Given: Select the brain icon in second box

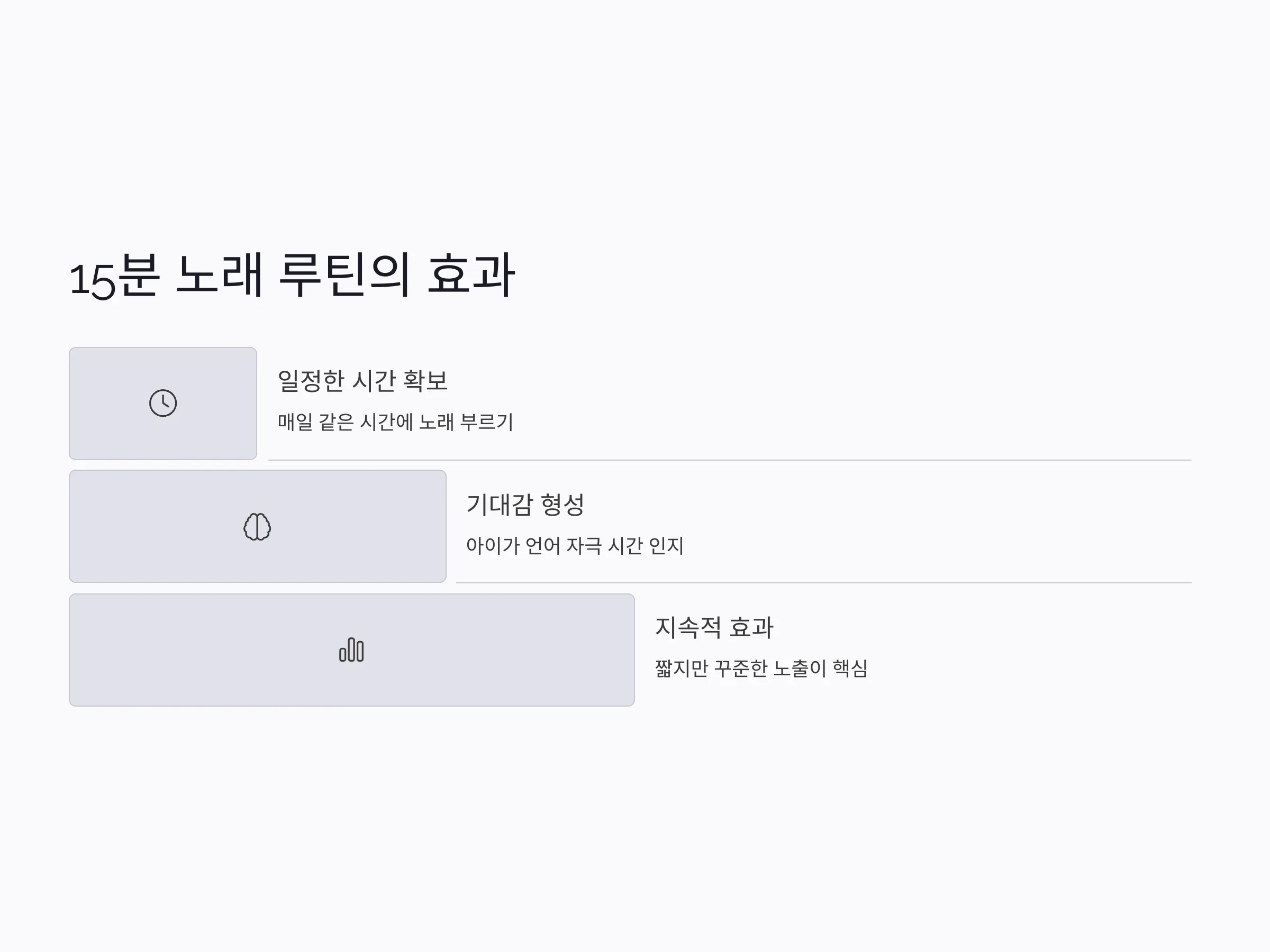Looking at the screenshot, I should tap(257, 526).
